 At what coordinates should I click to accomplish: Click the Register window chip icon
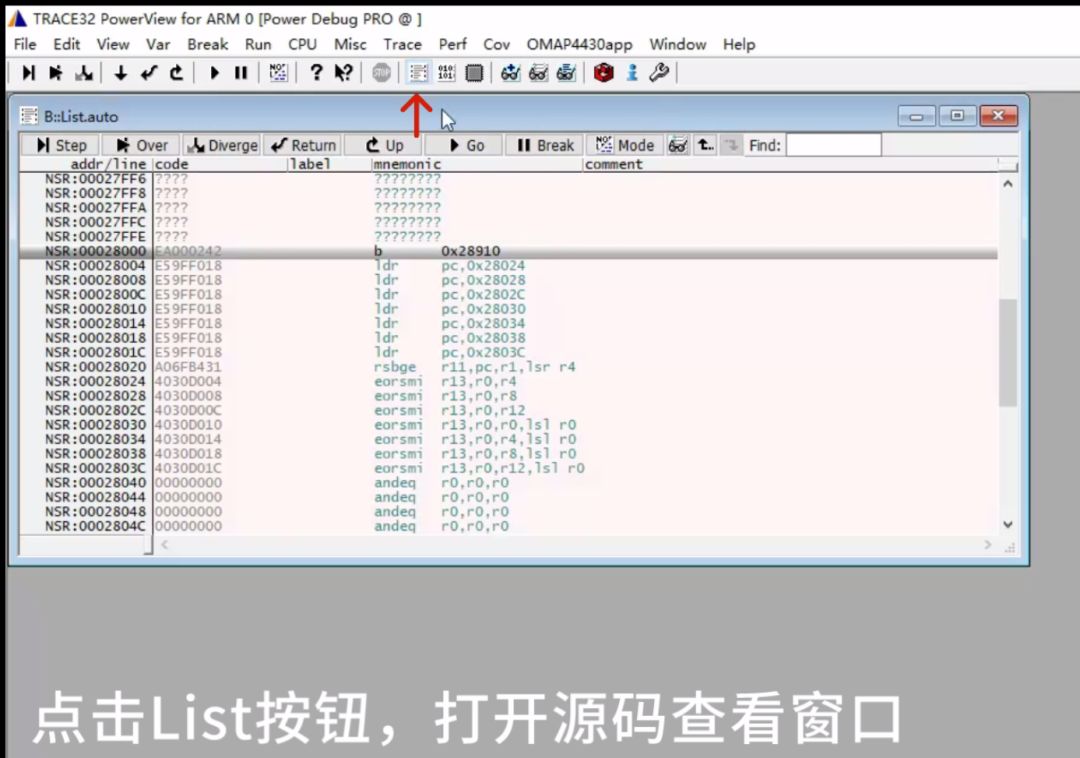click(x=472, y=72)
